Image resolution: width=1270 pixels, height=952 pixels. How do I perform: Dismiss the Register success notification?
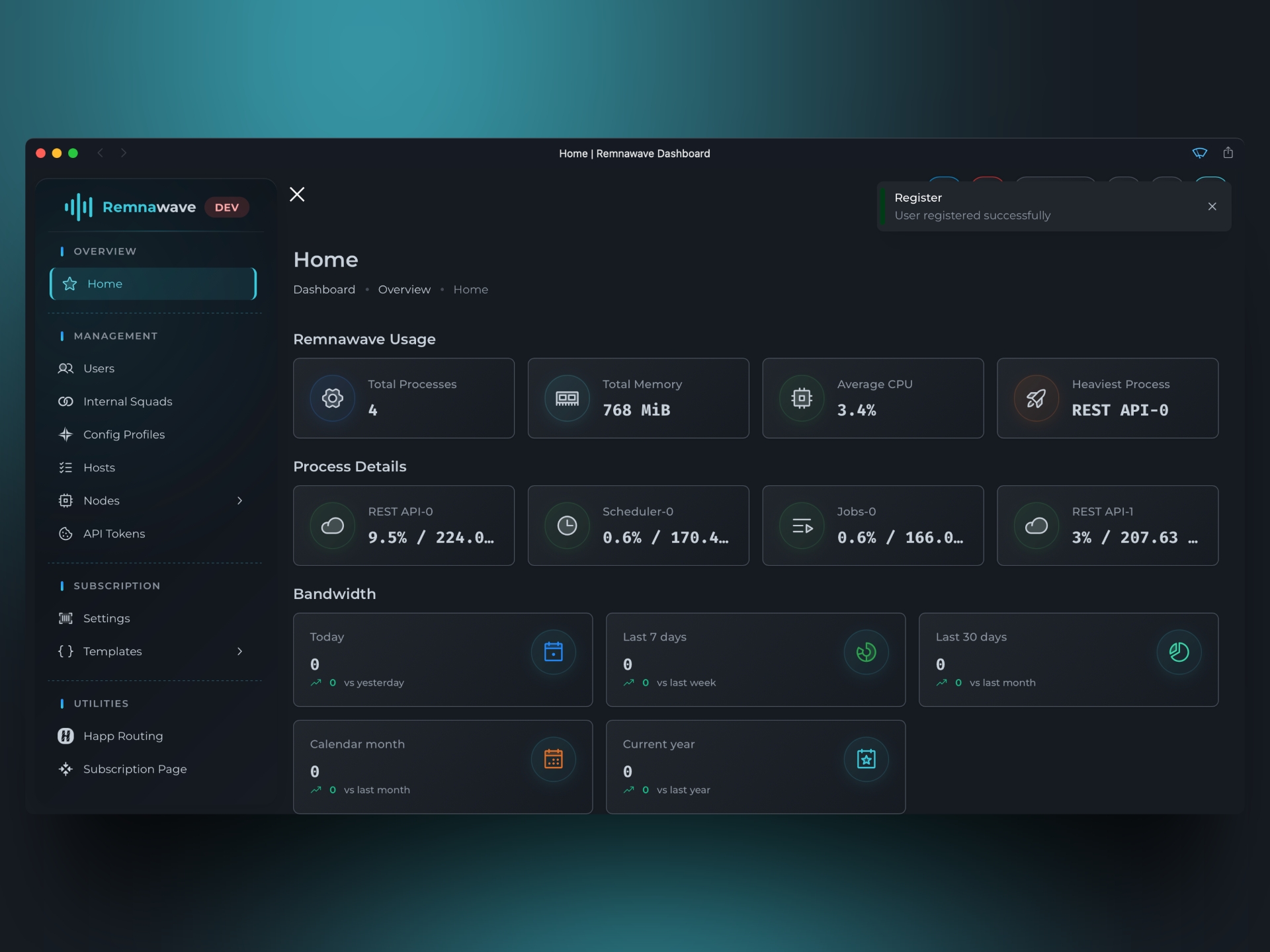click(x=1212, y=206)
